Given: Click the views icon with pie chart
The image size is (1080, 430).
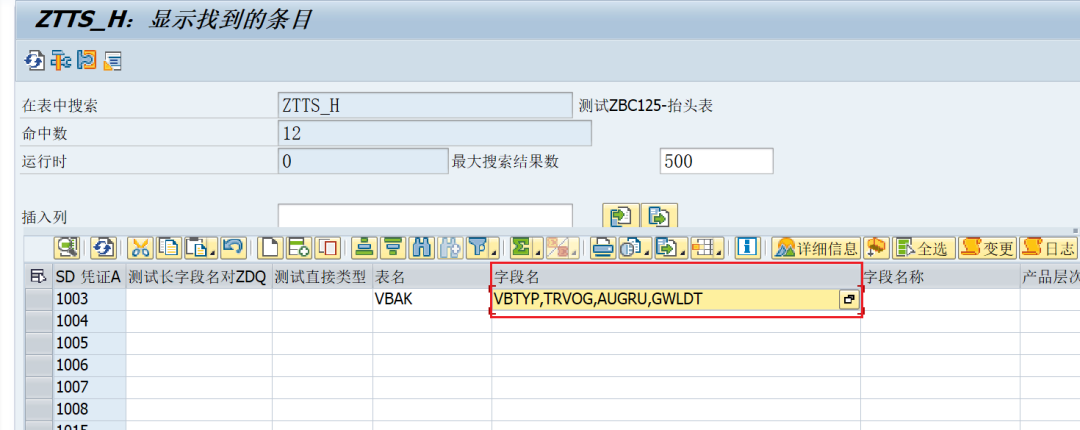Looking at the screenshot, I should tap(630, 248).
